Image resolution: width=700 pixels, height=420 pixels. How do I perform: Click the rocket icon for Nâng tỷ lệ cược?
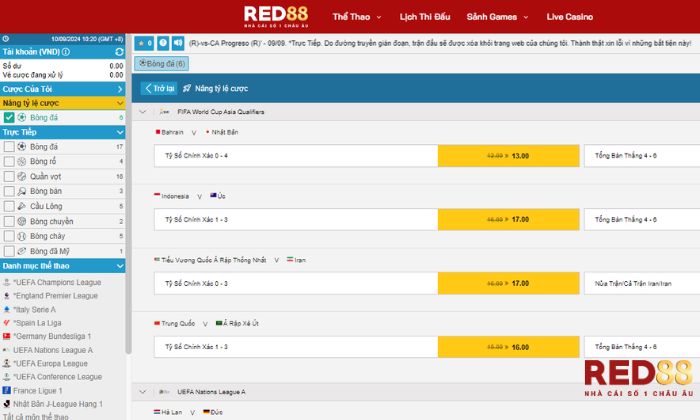[187, 88]
